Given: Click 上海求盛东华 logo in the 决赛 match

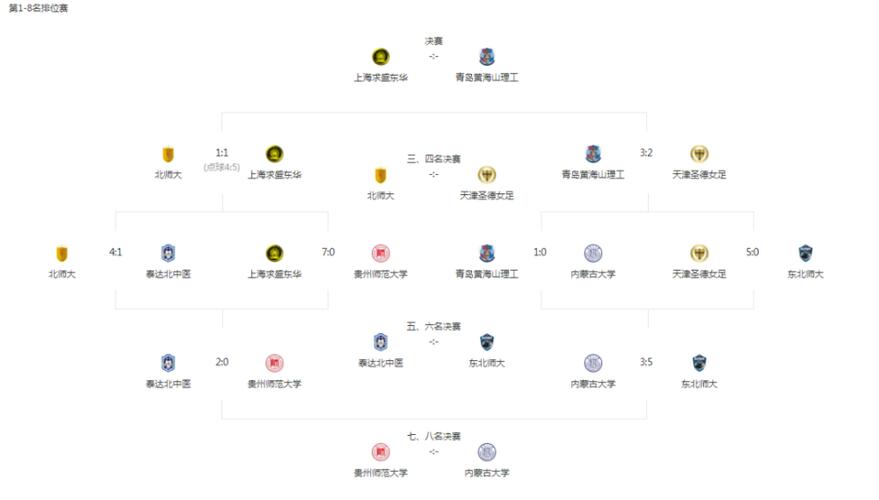Looking at the screenshot, I should click(381, 57).
